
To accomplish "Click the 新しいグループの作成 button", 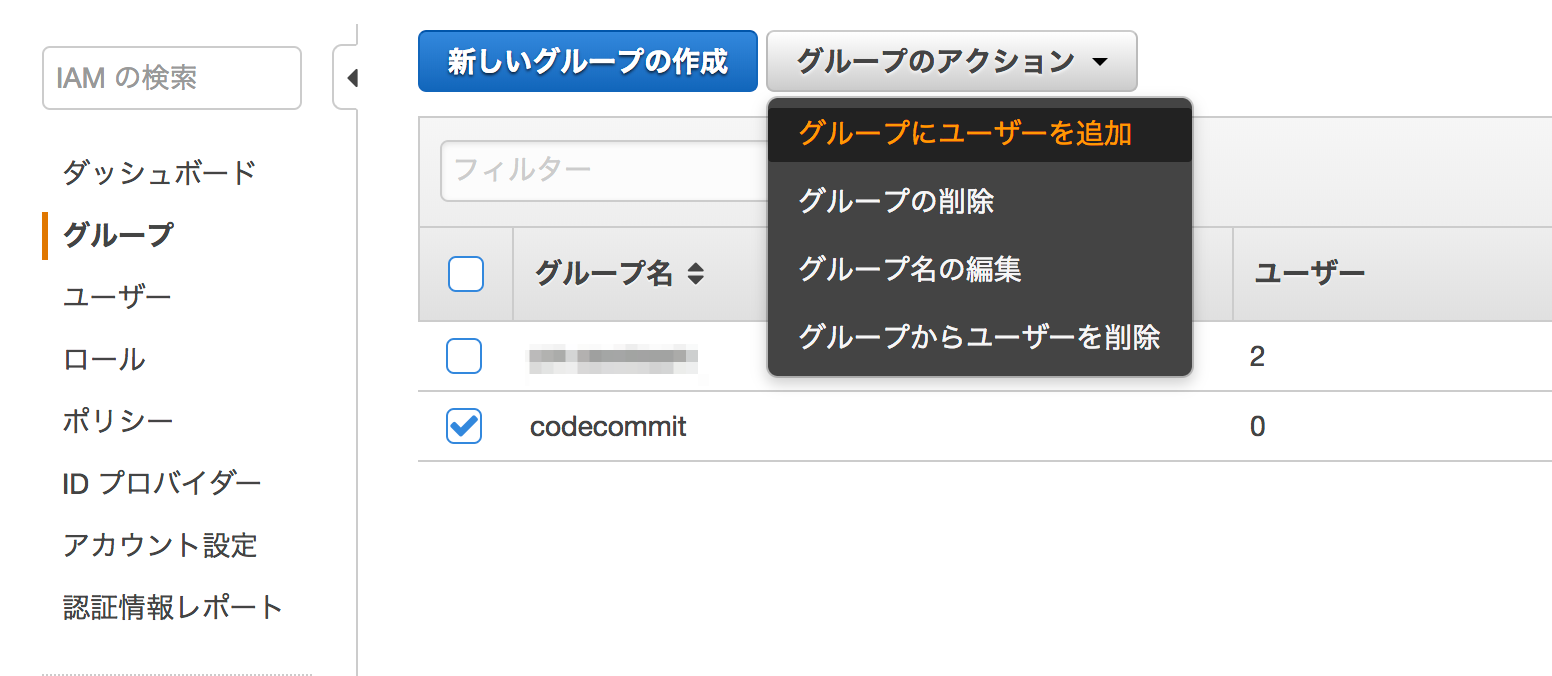I will [x=587, y=60].
